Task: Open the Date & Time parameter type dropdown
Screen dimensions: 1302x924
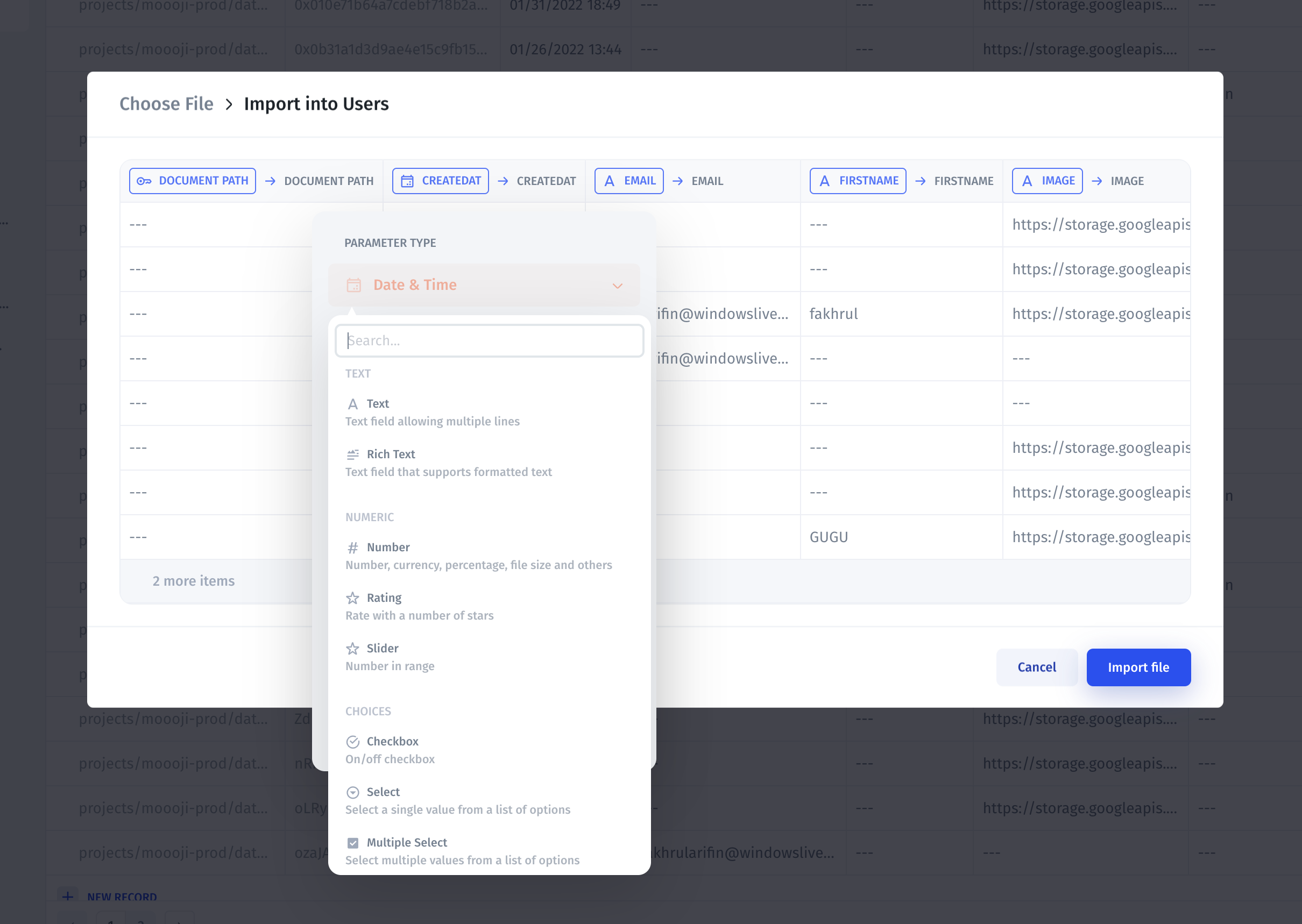Action: (484, 285)
